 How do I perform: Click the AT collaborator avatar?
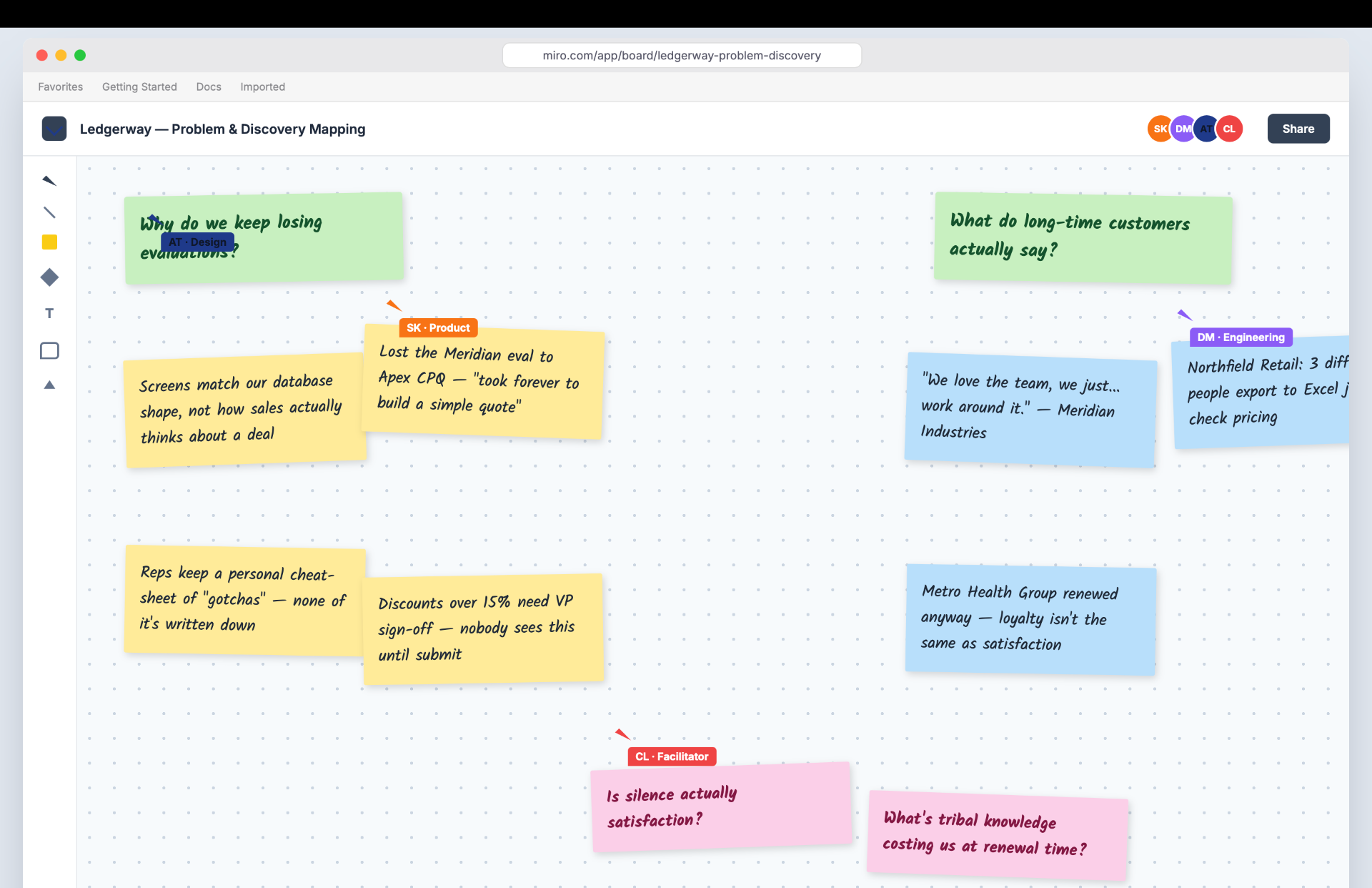[x=1206, y=129]
